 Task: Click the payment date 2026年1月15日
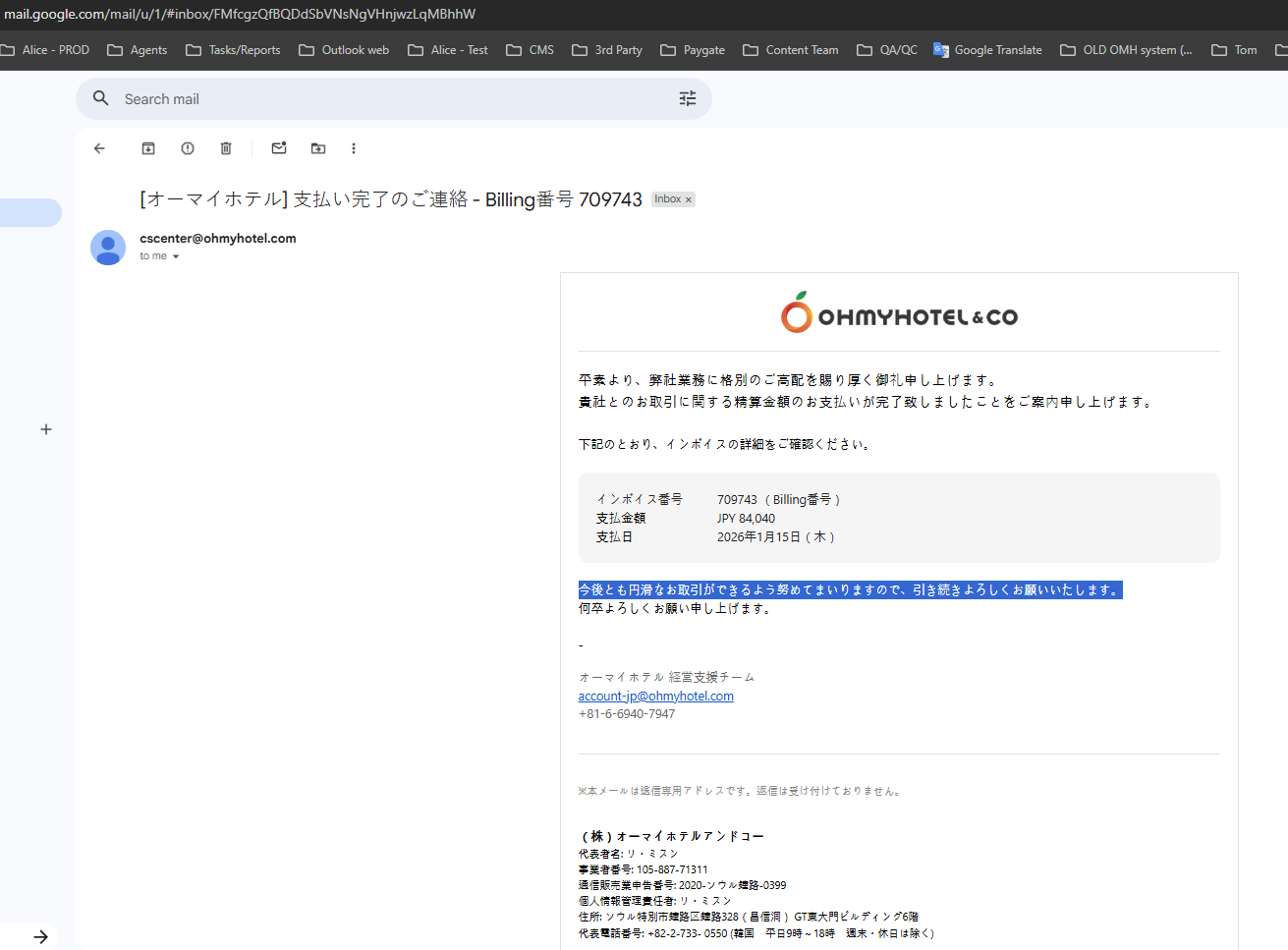coord(776,537)
